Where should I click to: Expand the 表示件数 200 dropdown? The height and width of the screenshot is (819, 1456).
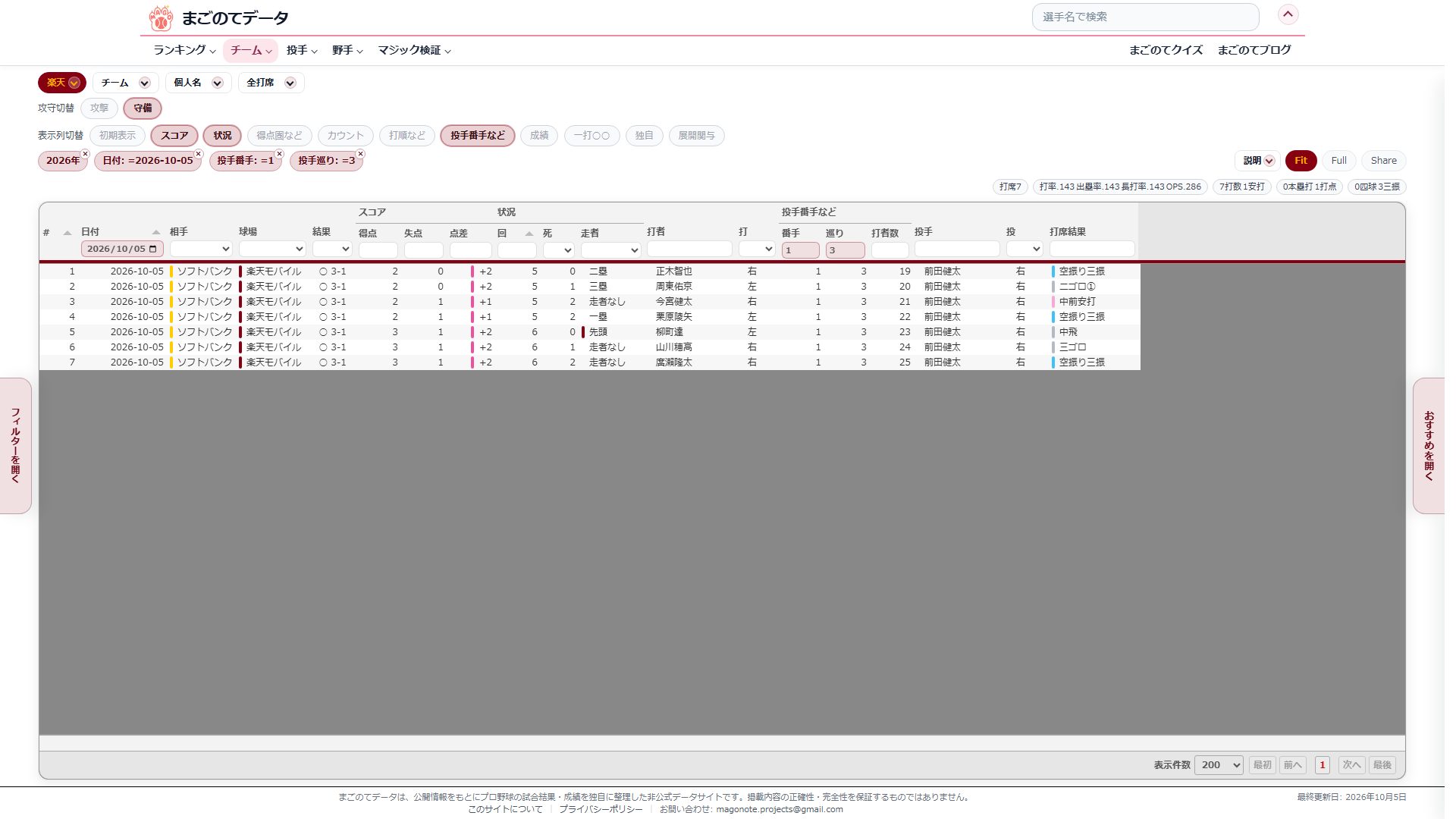[1219, 765]
